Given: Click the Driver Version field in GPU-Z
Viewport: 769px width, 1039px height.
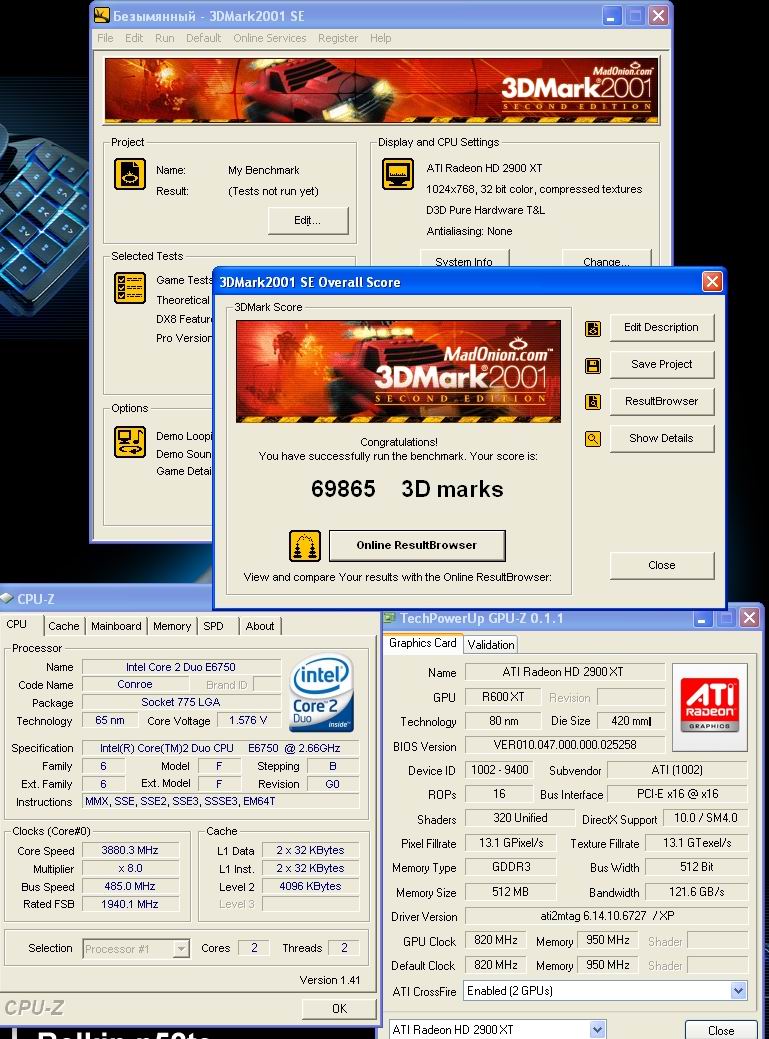Looking at the screenshot, I should (606, 916).
